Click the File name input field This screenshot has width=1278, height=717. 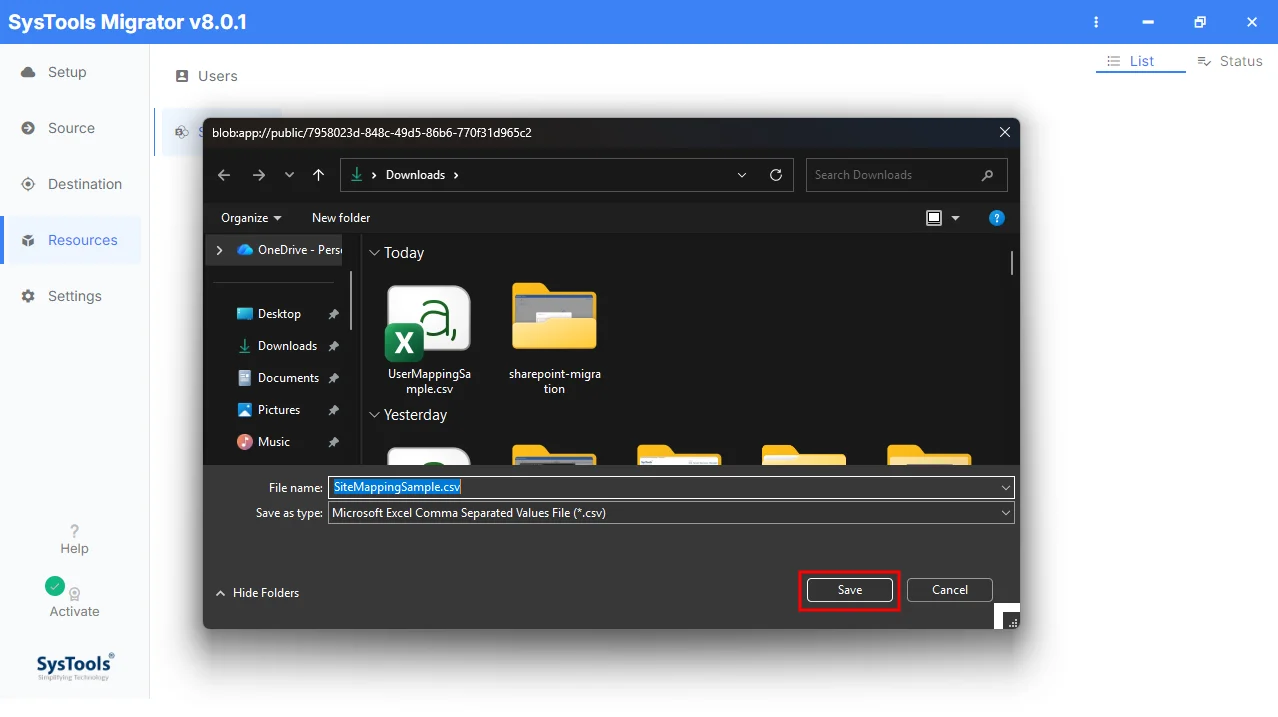pos(671,488)
